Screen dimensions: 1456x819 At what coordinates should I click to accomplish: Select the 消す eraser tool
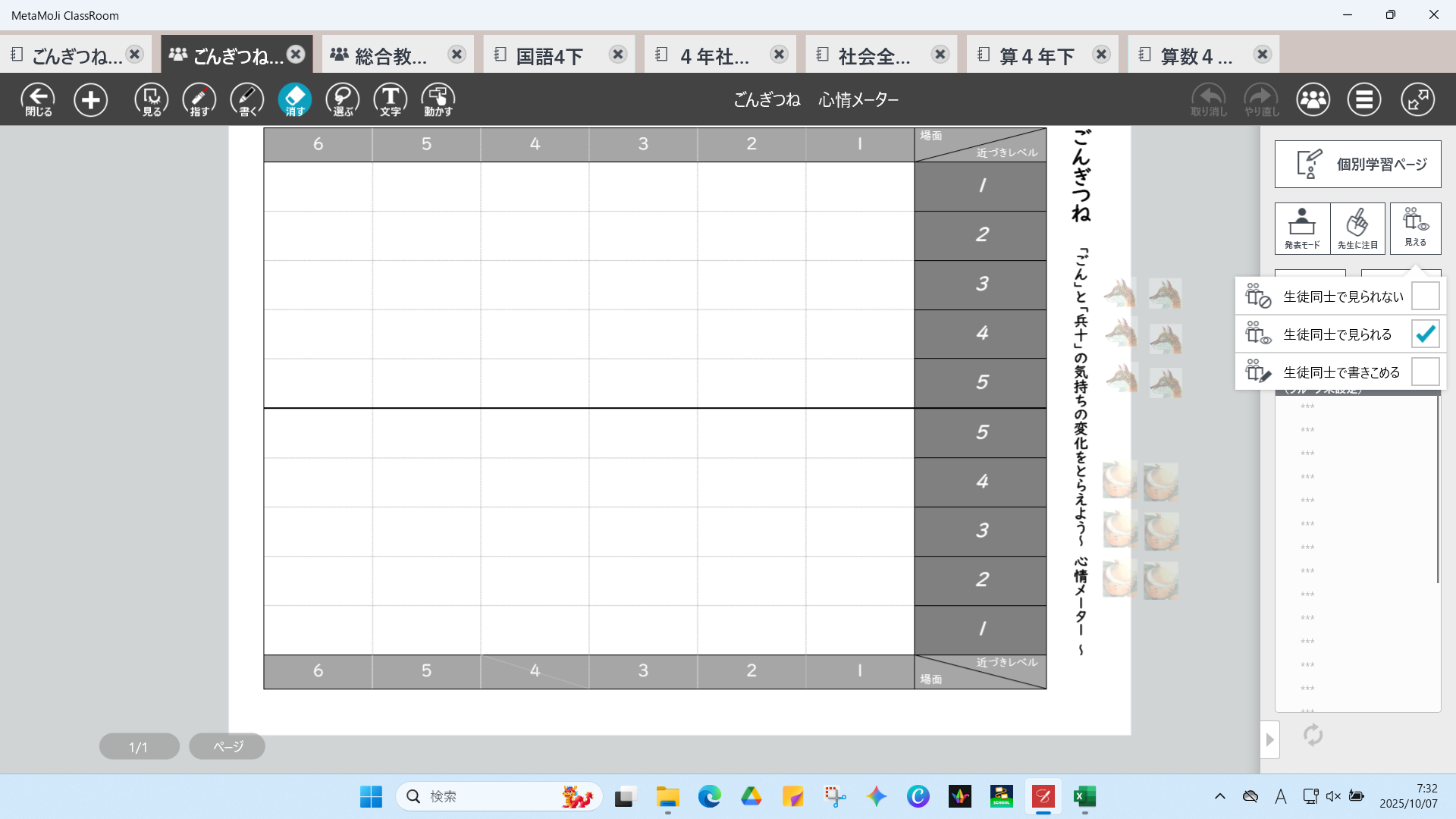294,99
